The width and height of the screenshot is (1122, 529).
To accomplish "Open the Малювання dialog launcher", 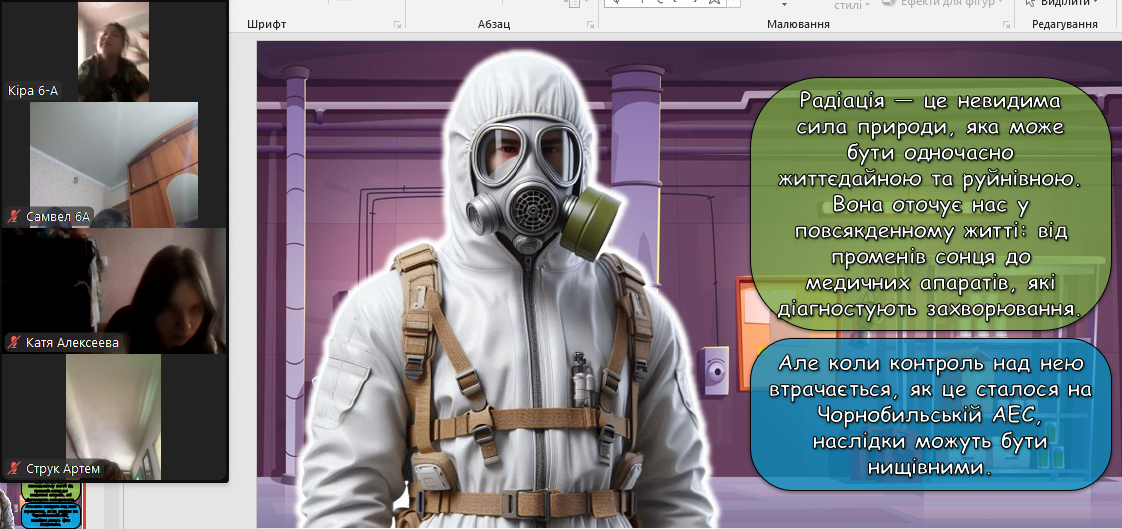I will pyautogui.click(x=1006, y=25).
